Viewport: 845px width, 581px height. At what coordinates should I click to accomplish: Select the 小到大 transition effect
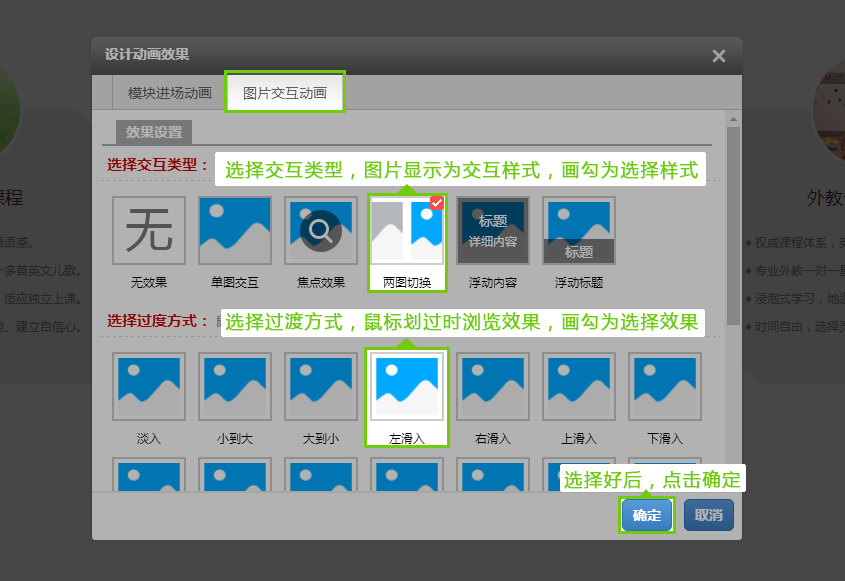[235, 386]
